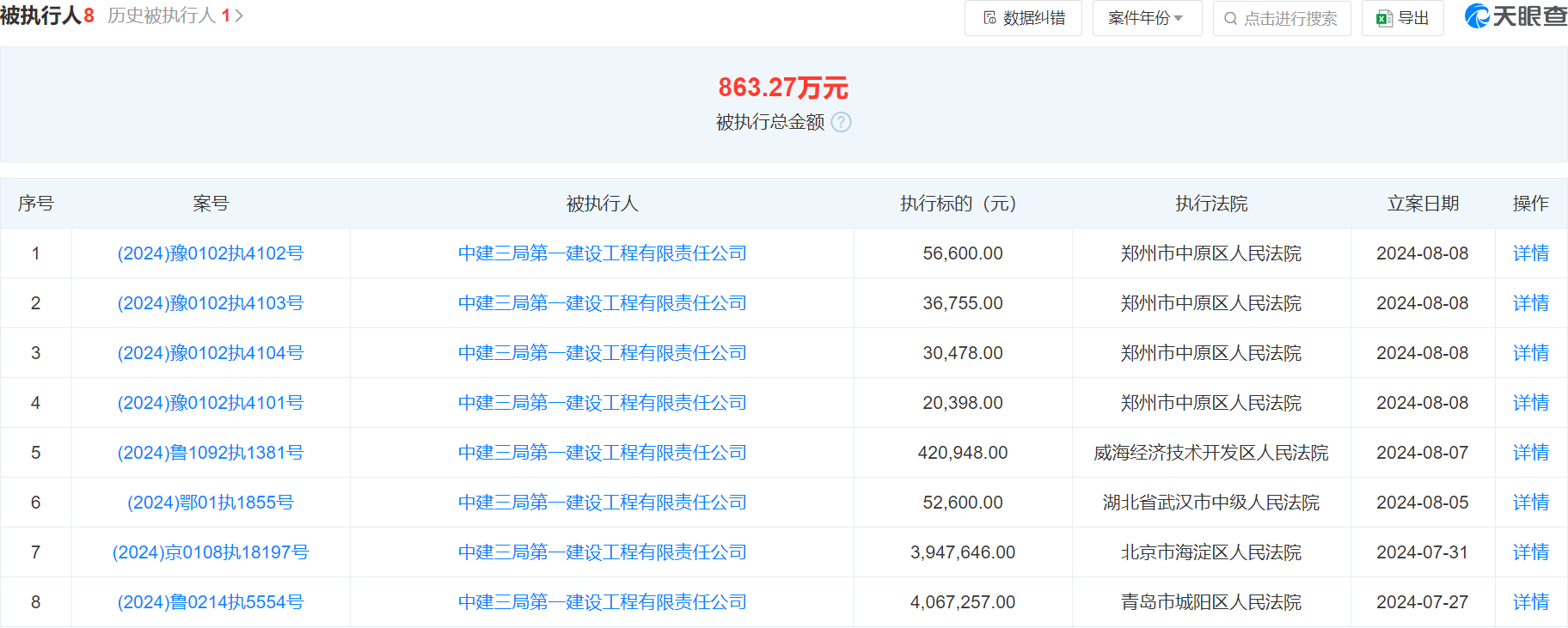
Task: Click the 数据纠错 button
Action: point(1023,18)
